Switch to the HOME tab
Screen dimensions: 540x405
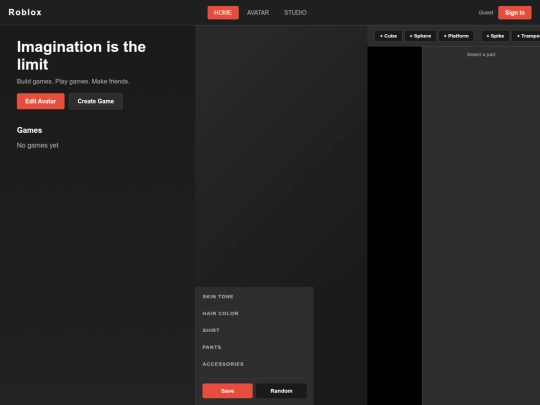click(223, 13)
